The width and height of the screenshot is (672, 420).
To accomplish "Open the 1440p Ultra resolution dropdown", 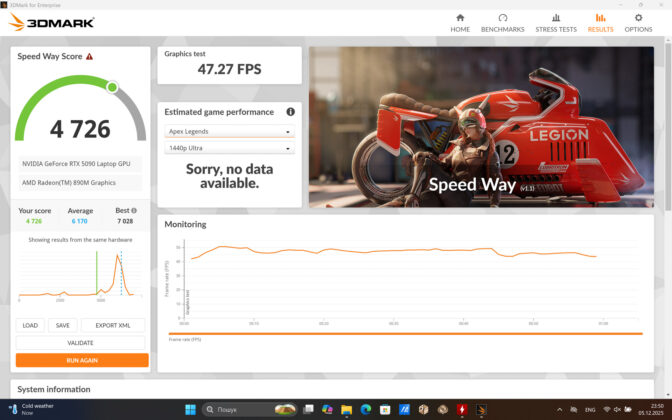I will (229, 148).
